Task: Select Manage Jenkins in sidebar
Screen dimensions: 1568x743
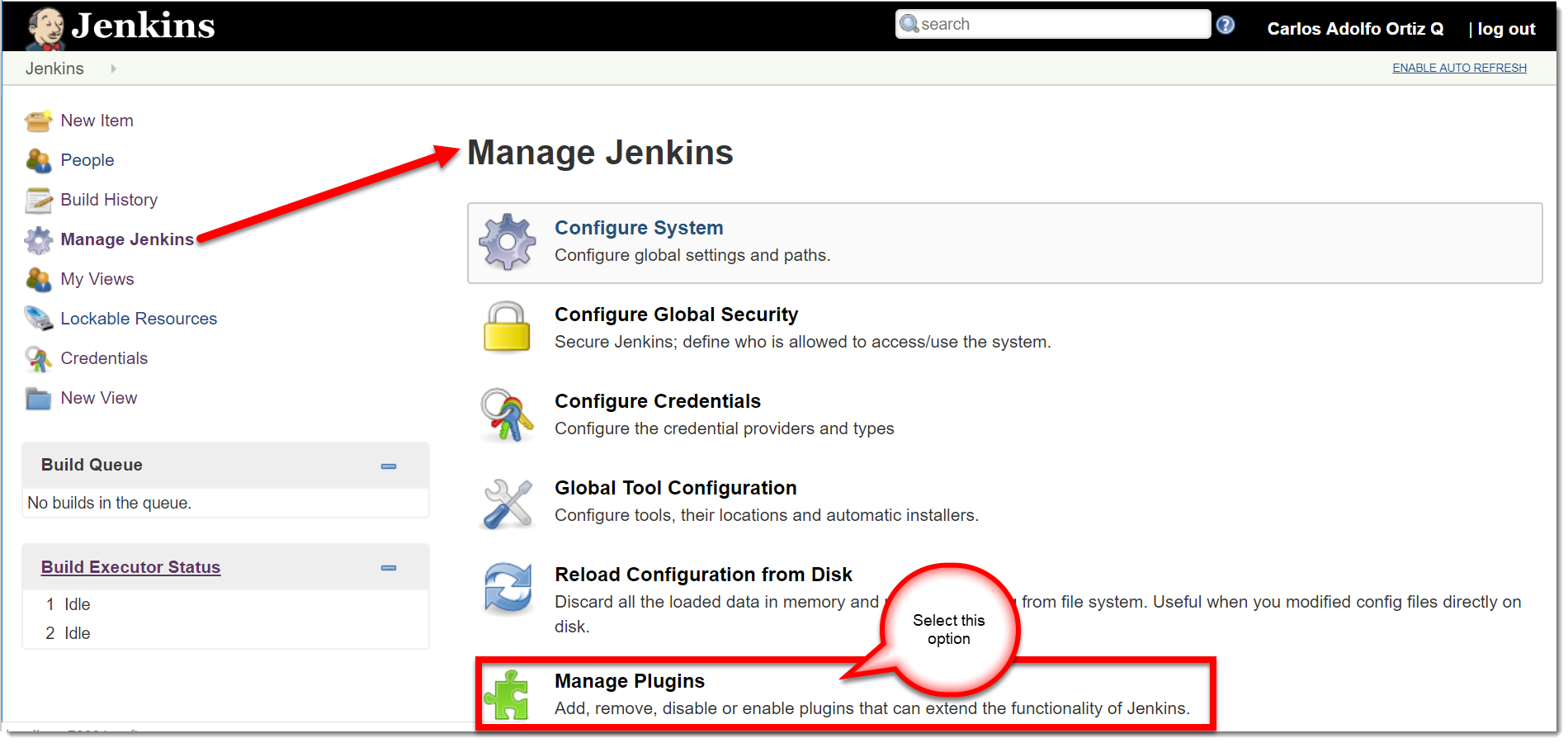Action: (127, 239)
